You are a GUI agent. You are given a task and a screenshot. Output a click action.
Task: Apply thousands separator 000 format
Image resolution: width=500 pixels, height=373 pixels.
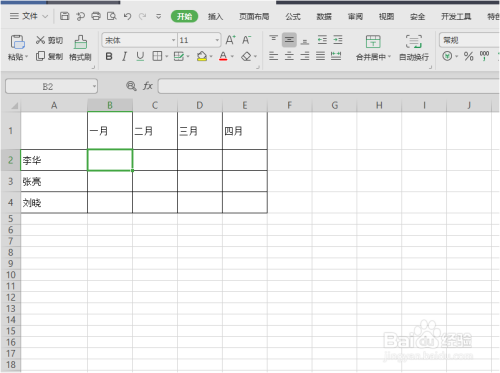click(484, 56)
